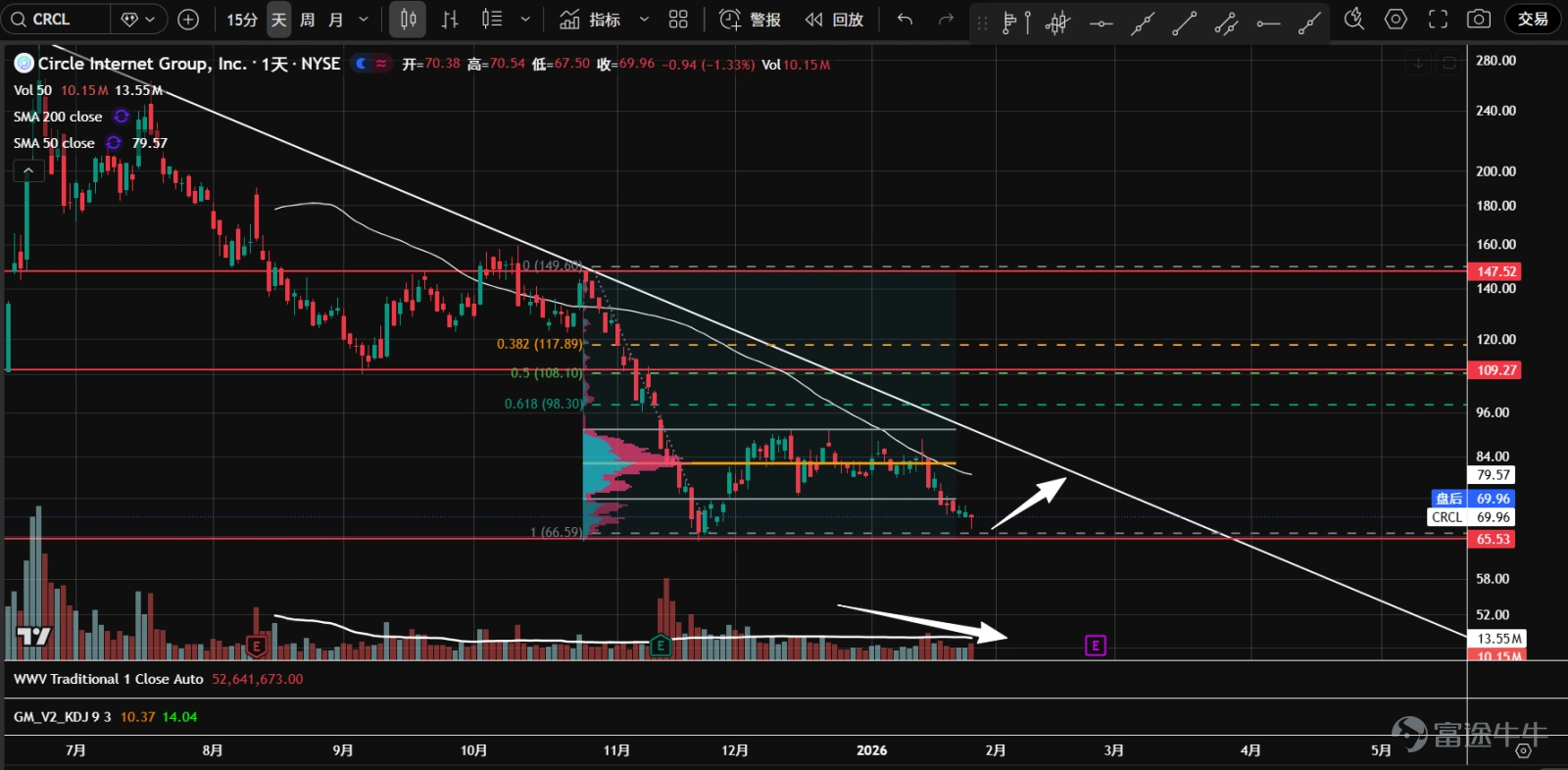Click the 79.57 SMA price label
1568x770 pixels.
click(x=1493, y=475)
